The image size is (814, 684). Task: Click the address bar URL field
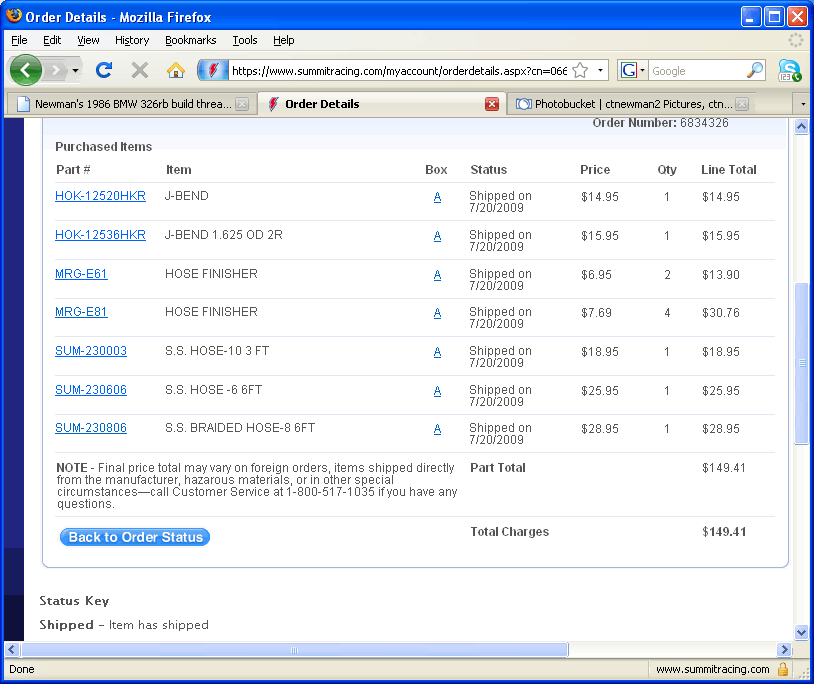coord(399,71)
